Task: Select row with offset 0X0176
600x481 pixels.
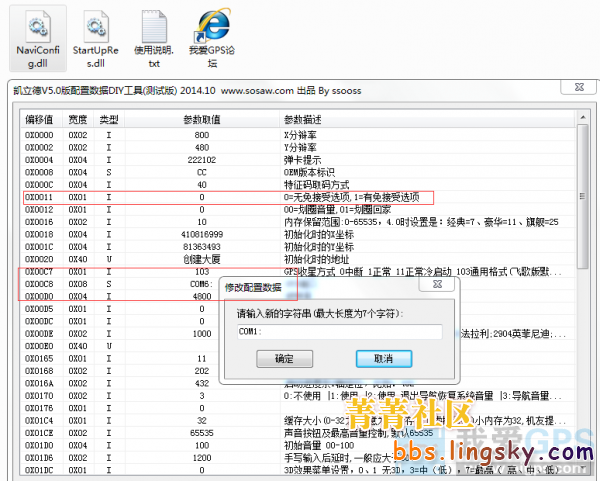Action: pyautogui.click(x=298, y=408)
